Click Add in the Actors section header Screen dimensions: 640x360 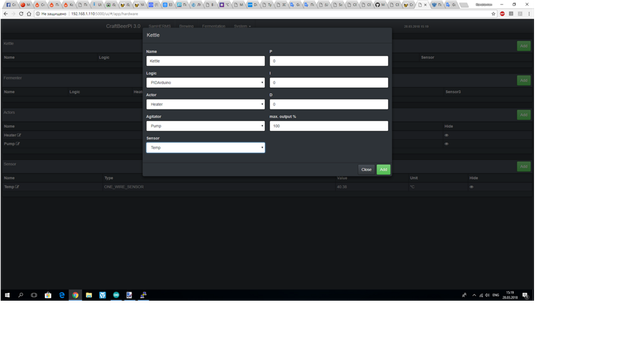524,115
